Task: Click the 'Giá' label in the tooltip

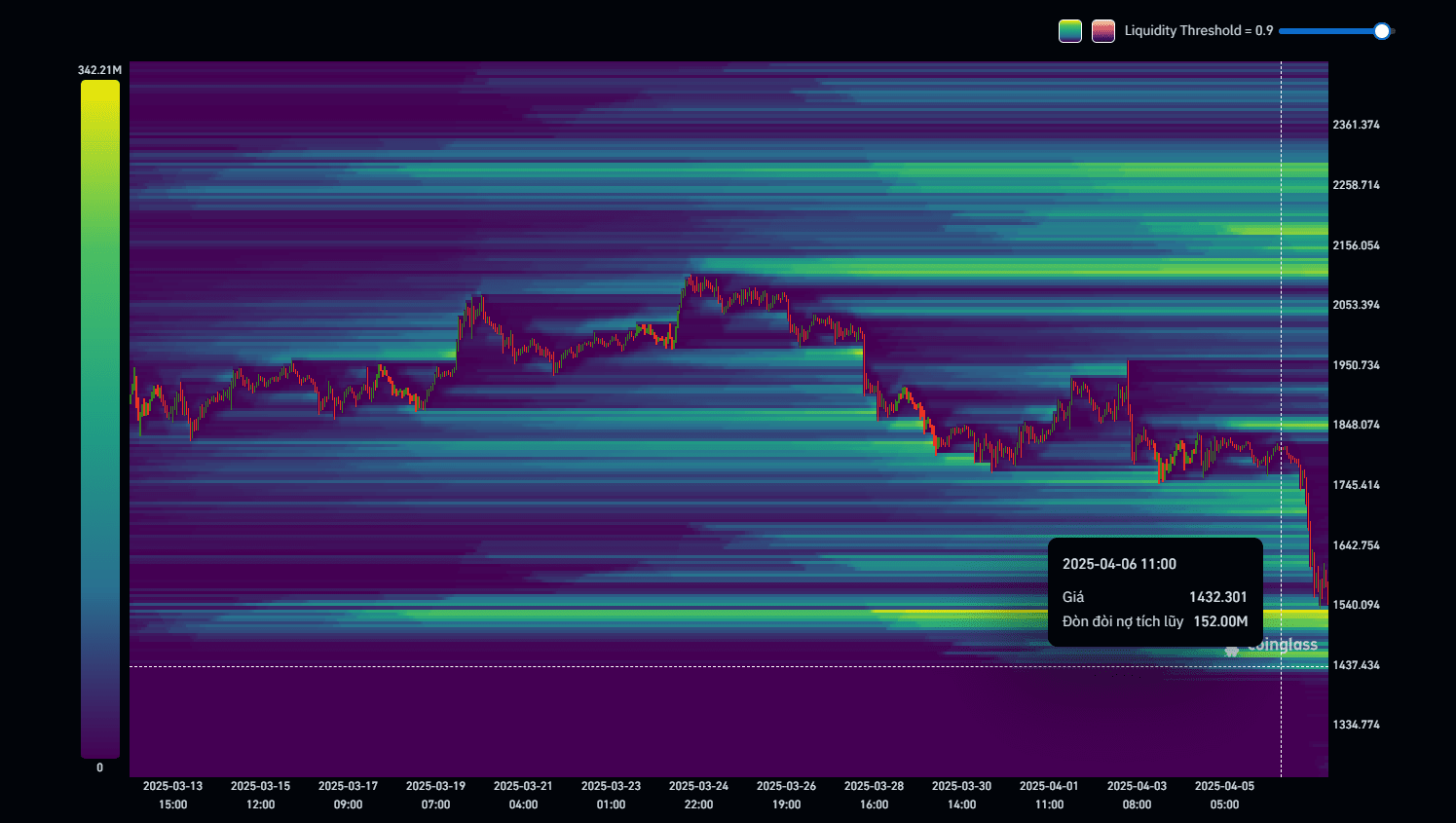Action: [x=1073, y=597]
